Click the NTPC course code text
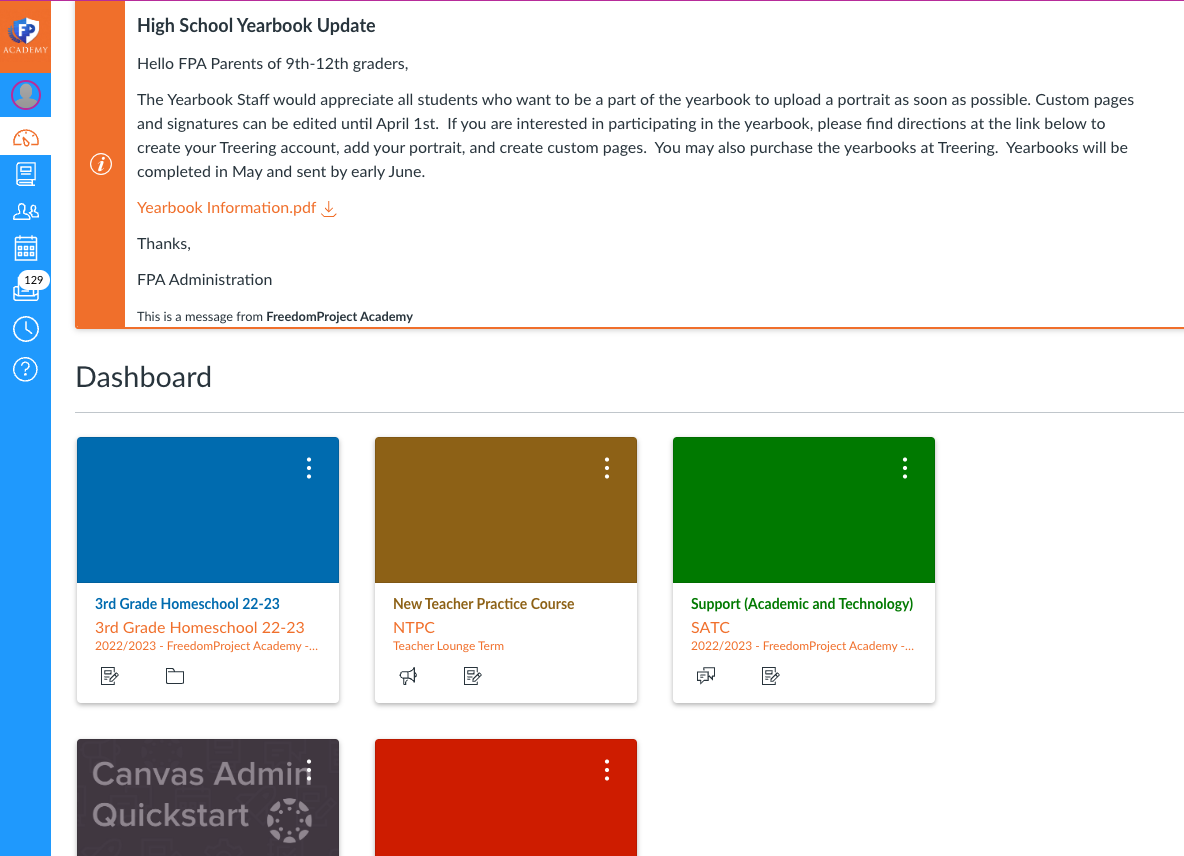This screenshot has width=1184, height=856. pyautogui.click(x=414, y=627)
